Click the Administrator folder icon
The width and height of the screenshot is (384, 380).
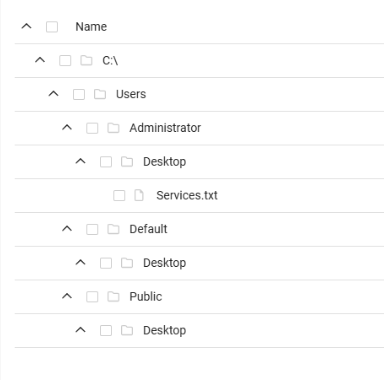(x=113, y=128)
